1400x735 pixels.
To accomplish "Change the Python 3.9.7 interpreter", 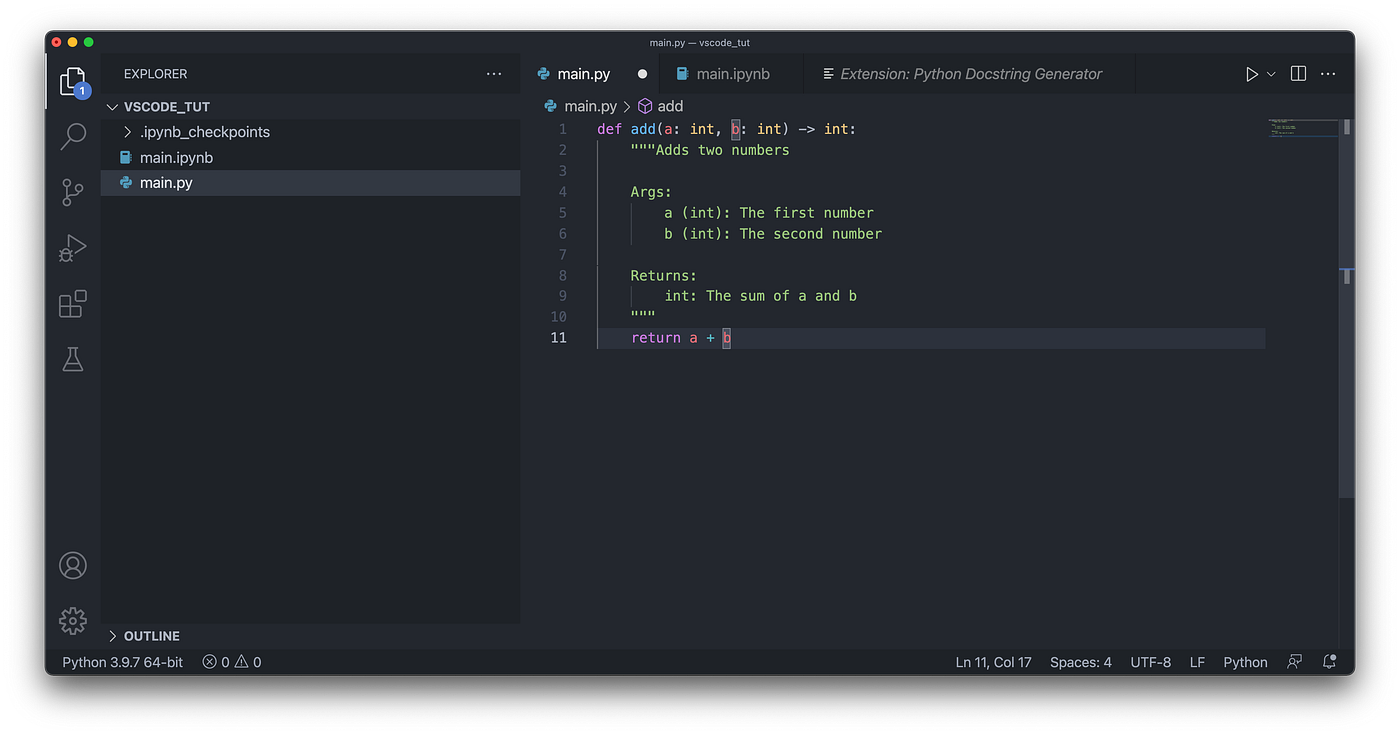I will tap(121, 661).
